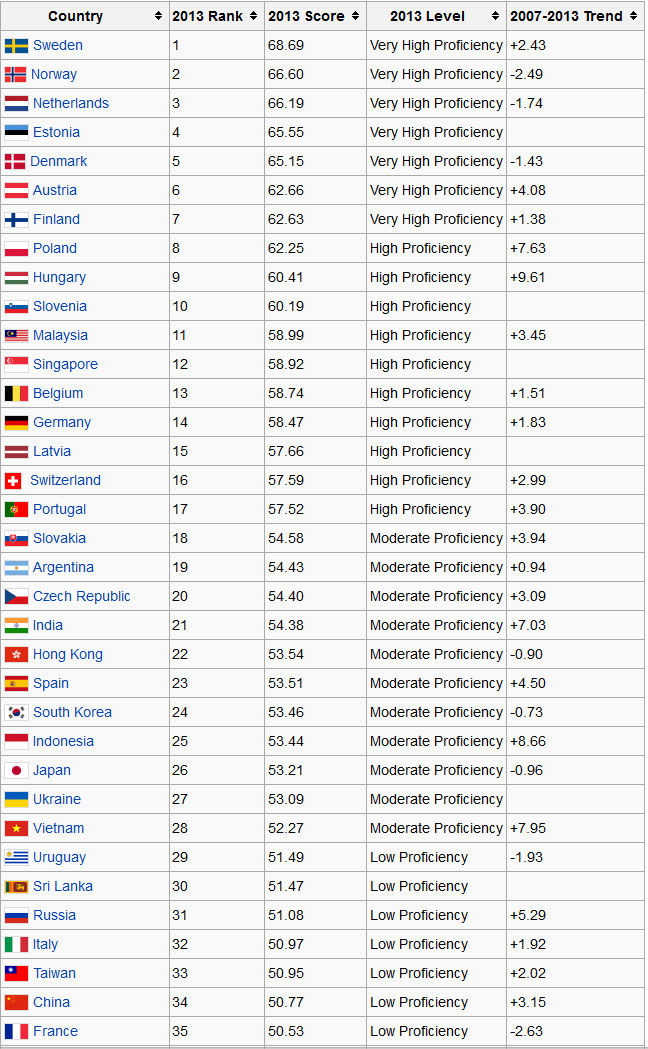This screenshot has width=648, height=1049.
Task: Click the Switzerland flag icon
Action: pyautogui.click(x=13, y=480)
